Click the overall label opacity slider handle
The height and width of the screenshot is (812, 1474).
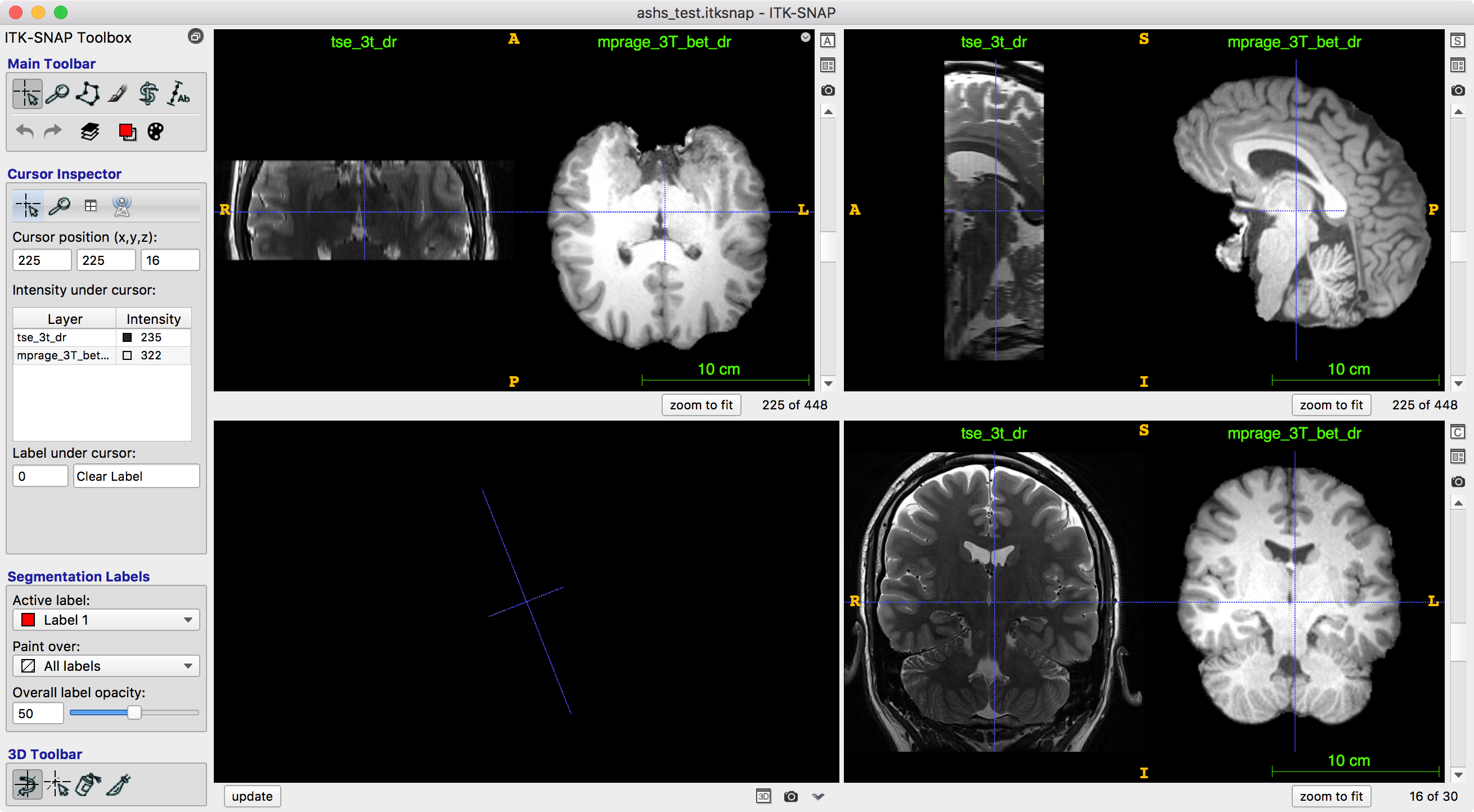(x=134, y=713)
